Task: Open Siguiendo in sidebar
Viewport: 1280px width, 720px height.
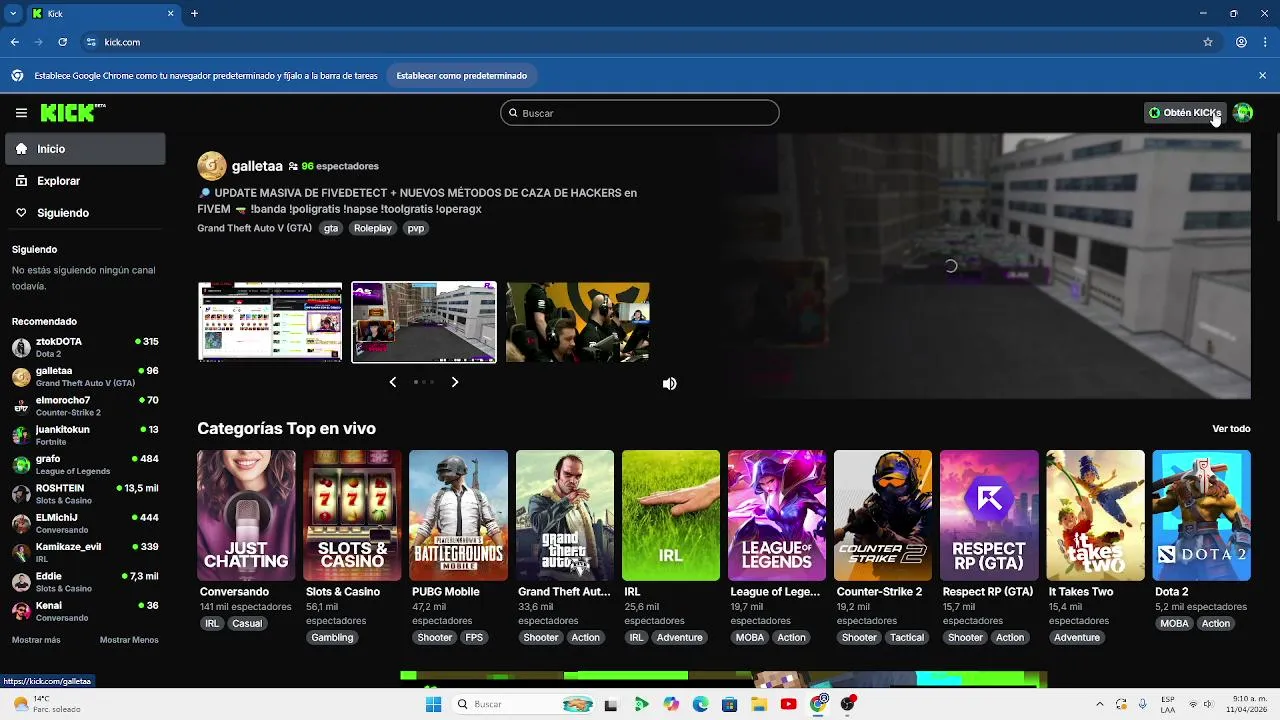Action: pos(84,213)
